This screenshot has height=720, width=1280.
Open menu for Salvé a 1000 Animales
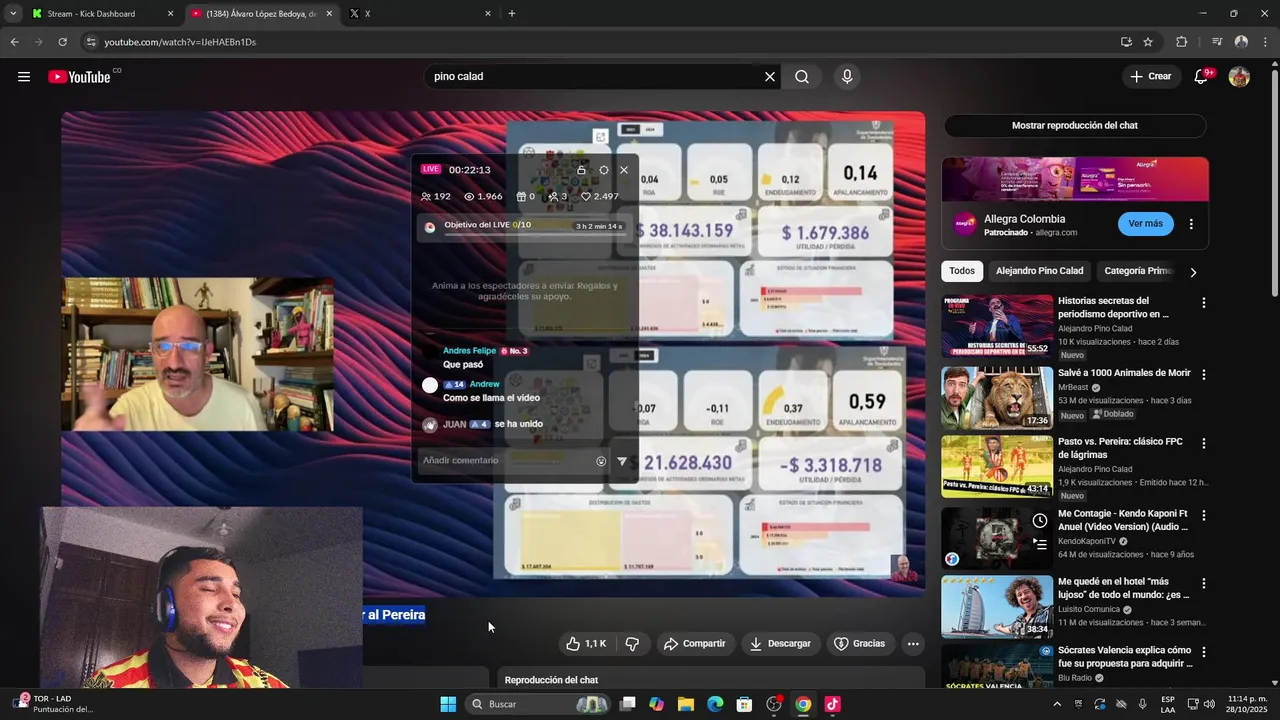point(1204,375)
